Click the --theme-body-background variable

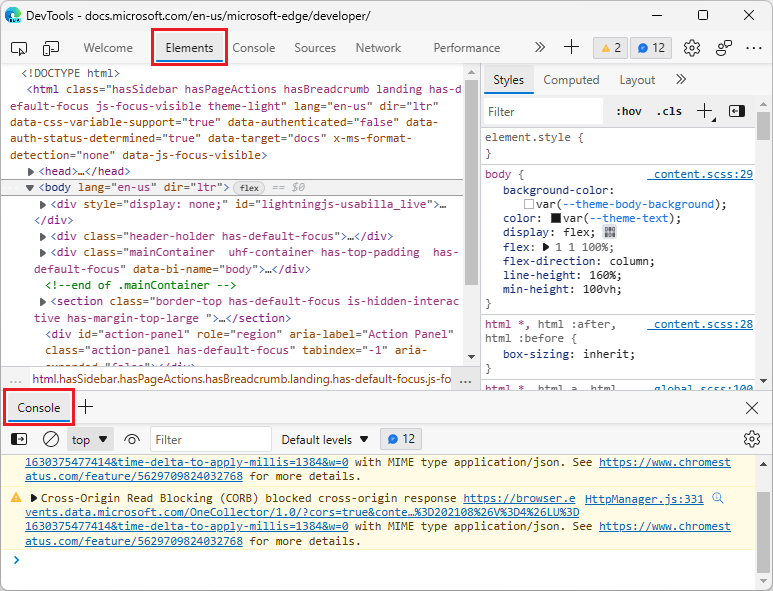click(x=639, y=204)
